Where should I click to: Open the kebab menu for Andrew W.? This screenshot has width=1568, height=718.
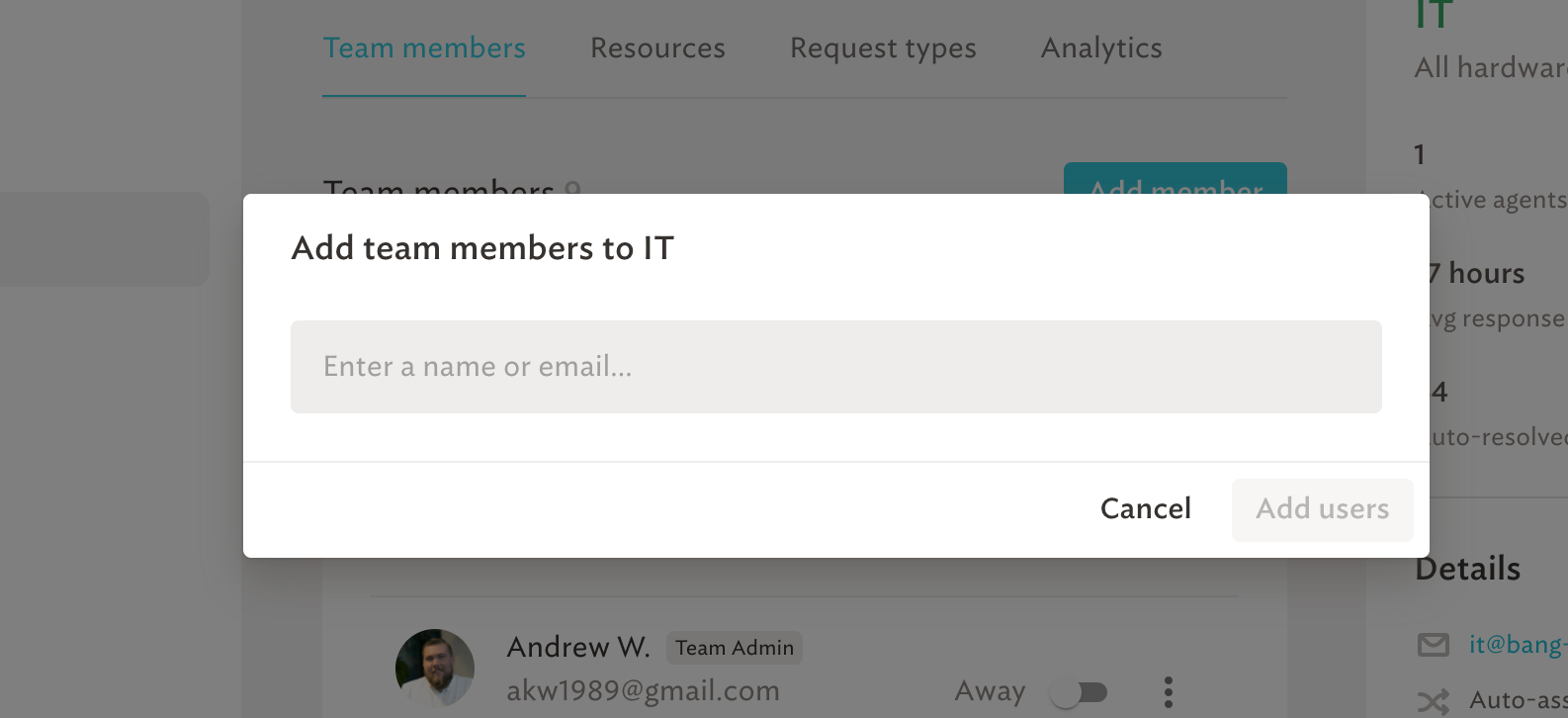[x=1168, y=691]
